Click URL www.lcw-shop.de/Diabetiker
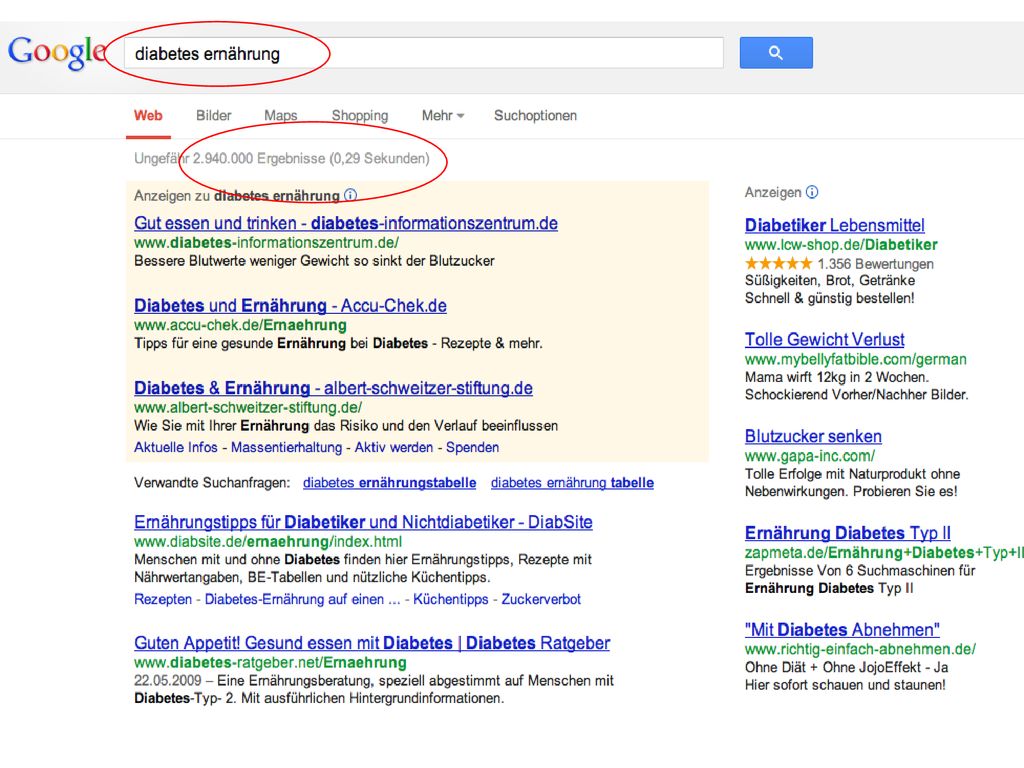The image size is (1024, 768). pyautogui.click(x=841, y=245)
